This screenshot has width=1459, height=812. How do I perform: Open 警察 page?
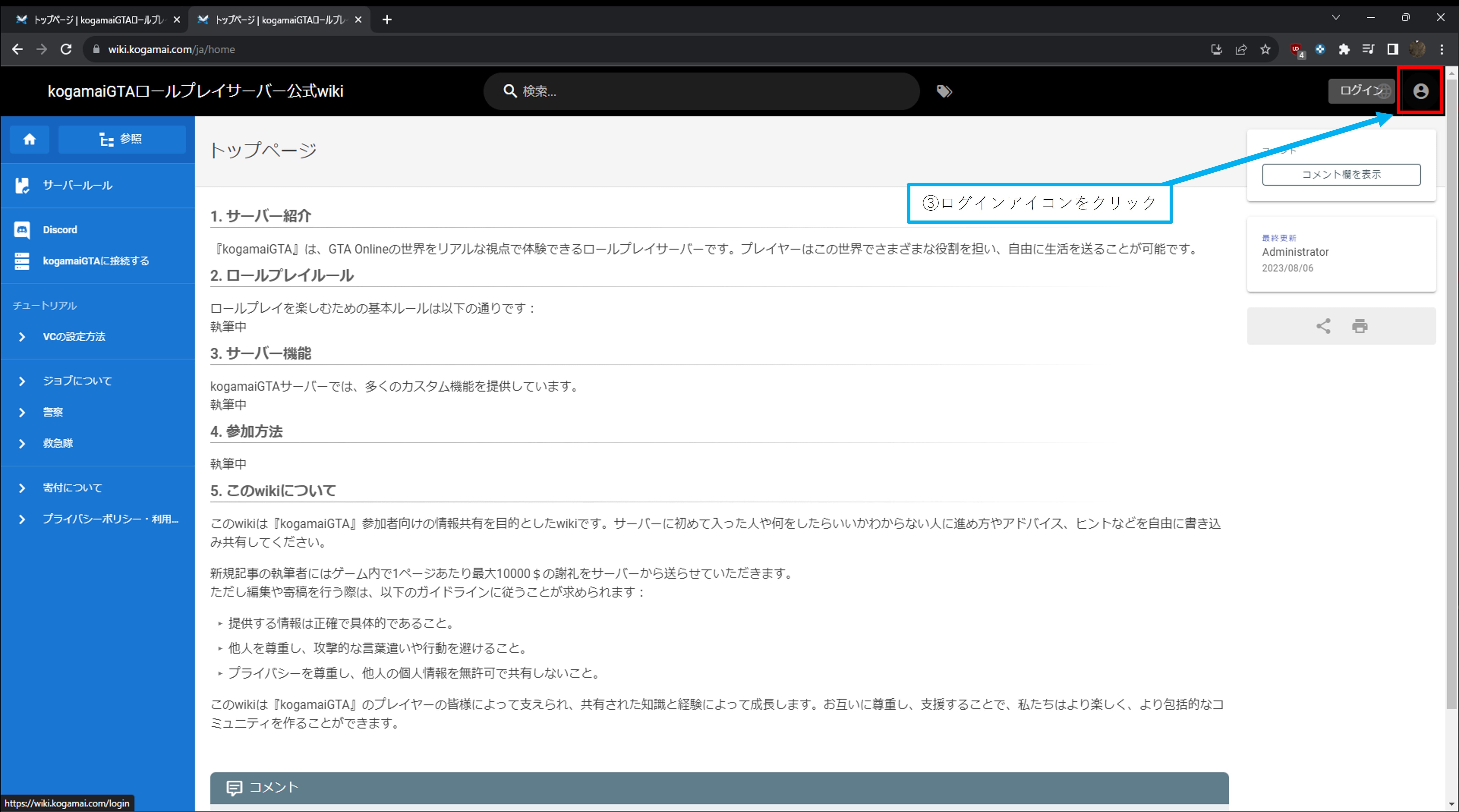pyautogui.click(x=53, y=412)
